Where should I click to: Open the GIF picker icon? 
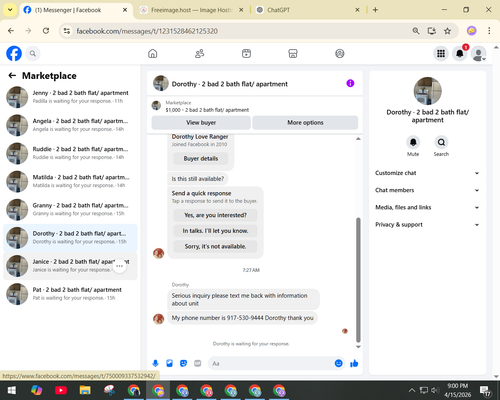(x=198, y=363)
